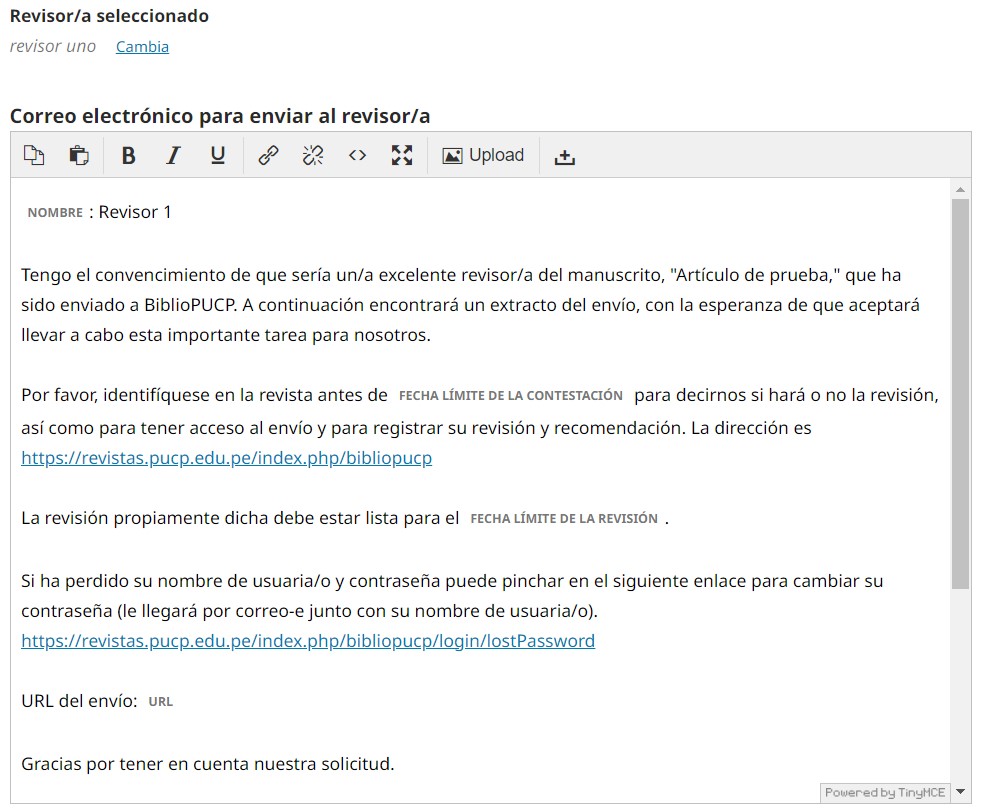Click the Powered by TinyMCE badge
The height and width of the screenshot is (812, 981).
pyautogui.click(x=884, y=793)
